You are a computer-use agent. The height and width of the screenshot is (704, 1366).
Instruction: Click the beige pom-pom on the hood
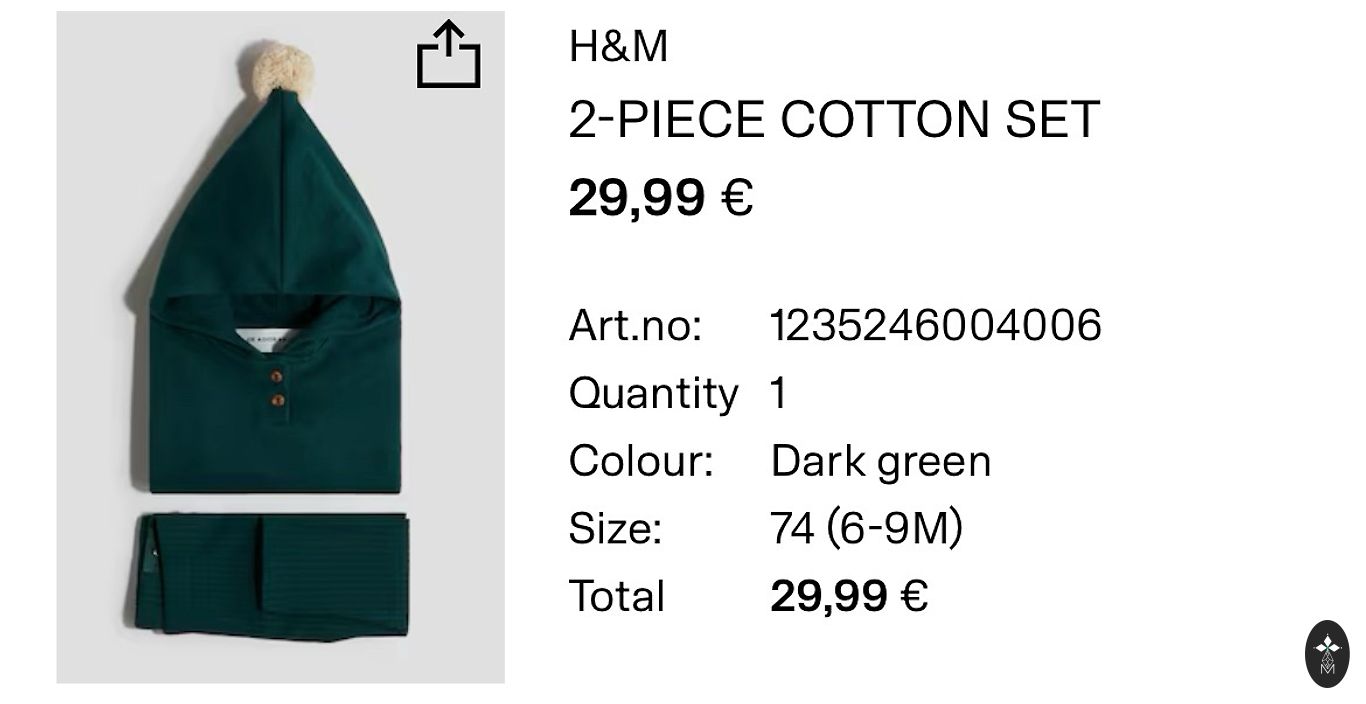click(282, 70)
